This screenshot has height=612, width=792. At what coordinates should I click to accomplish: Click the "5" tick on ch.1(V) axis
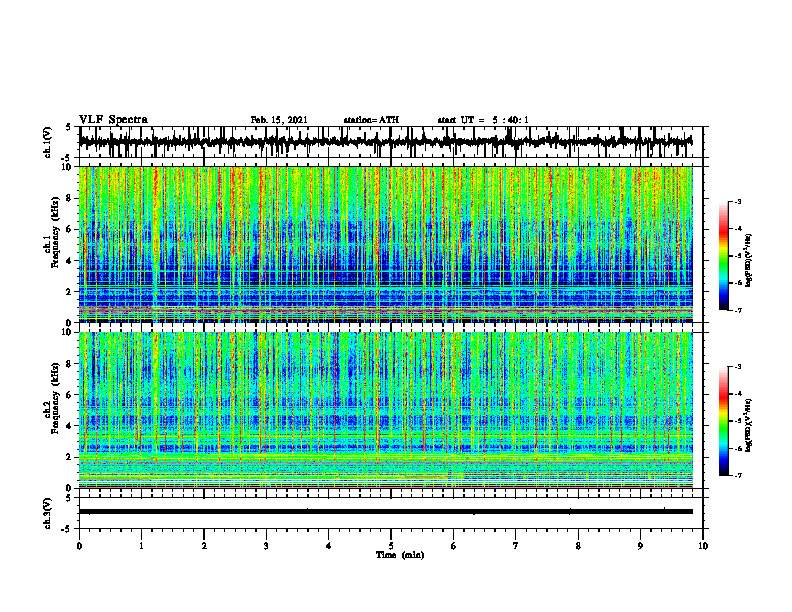69,128
